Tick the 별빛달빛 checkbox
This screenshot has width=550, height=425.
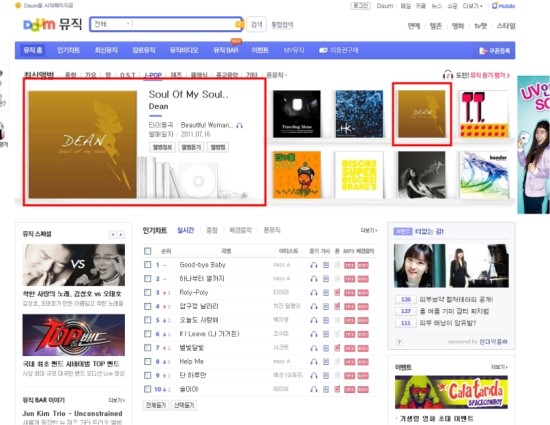click(x=148, y=348)
